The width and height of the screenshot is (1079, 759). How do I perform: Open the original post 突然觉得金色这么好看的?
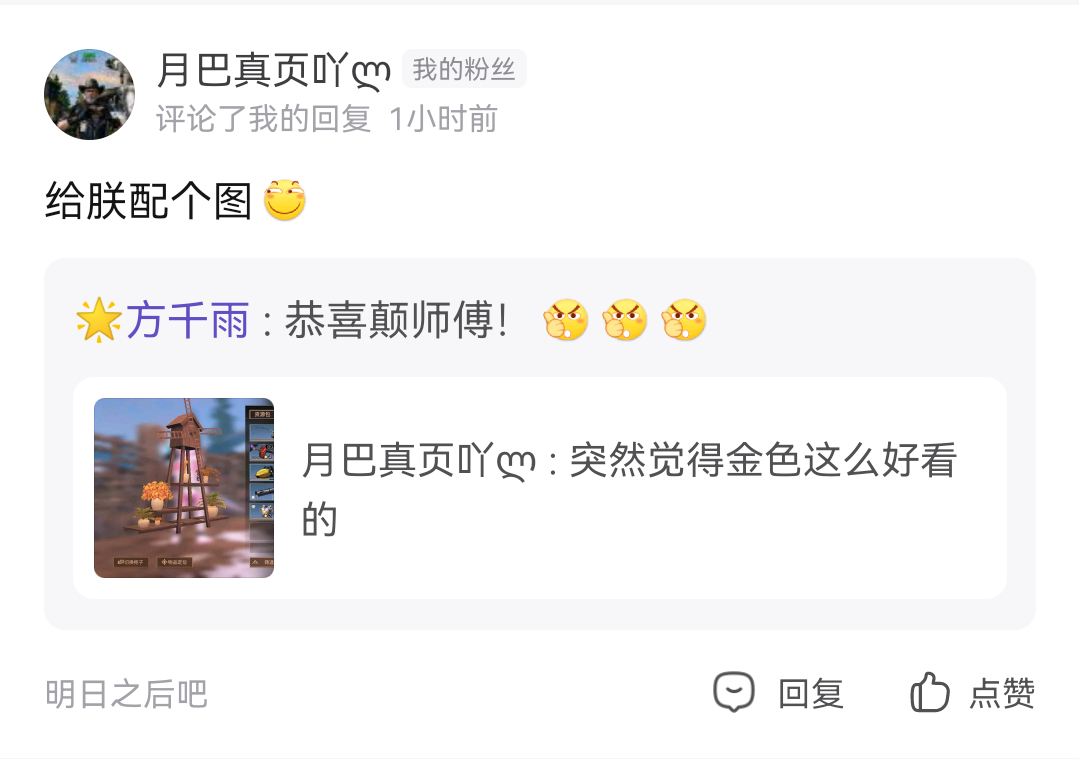(x=763, y=460)
